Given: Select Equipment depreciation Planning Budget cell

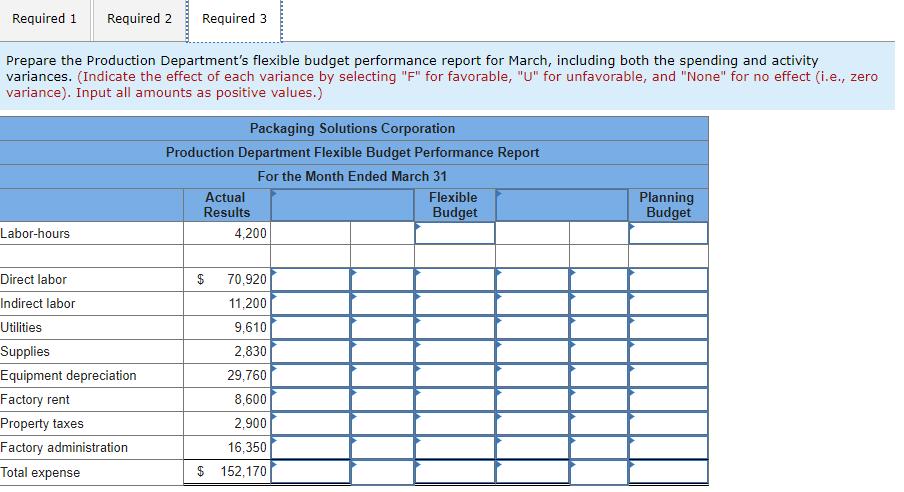Looking at the screenshot, I should [x=668, y=375].
